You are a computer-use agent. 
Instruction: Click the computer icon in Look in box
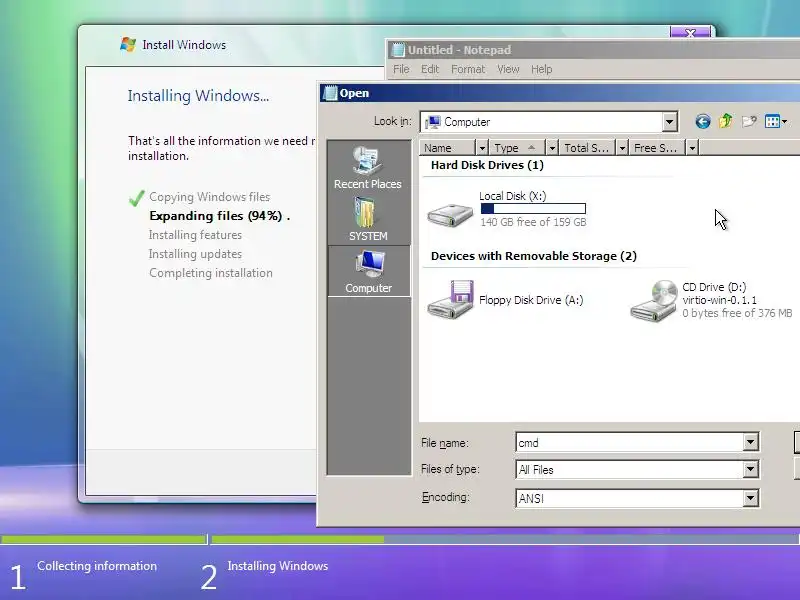point(433,122)
